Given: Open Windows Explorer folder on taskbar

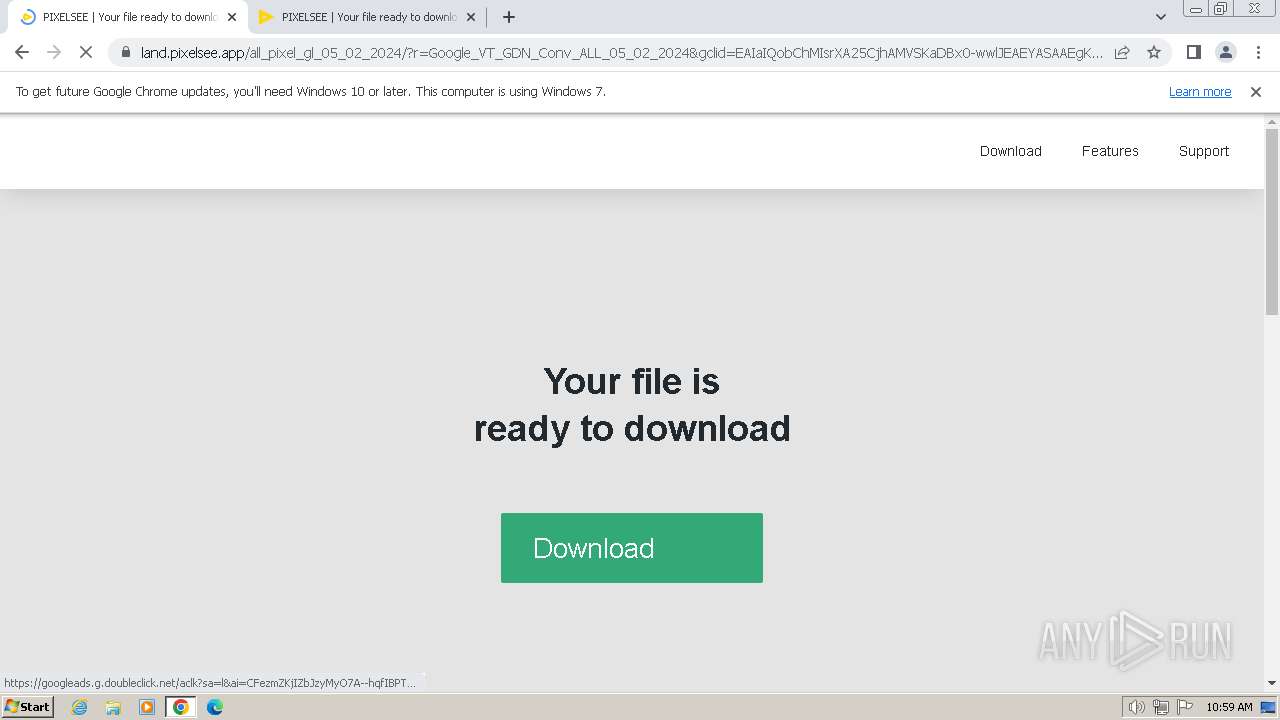Looking at the screenshot, I should (113, 707).
